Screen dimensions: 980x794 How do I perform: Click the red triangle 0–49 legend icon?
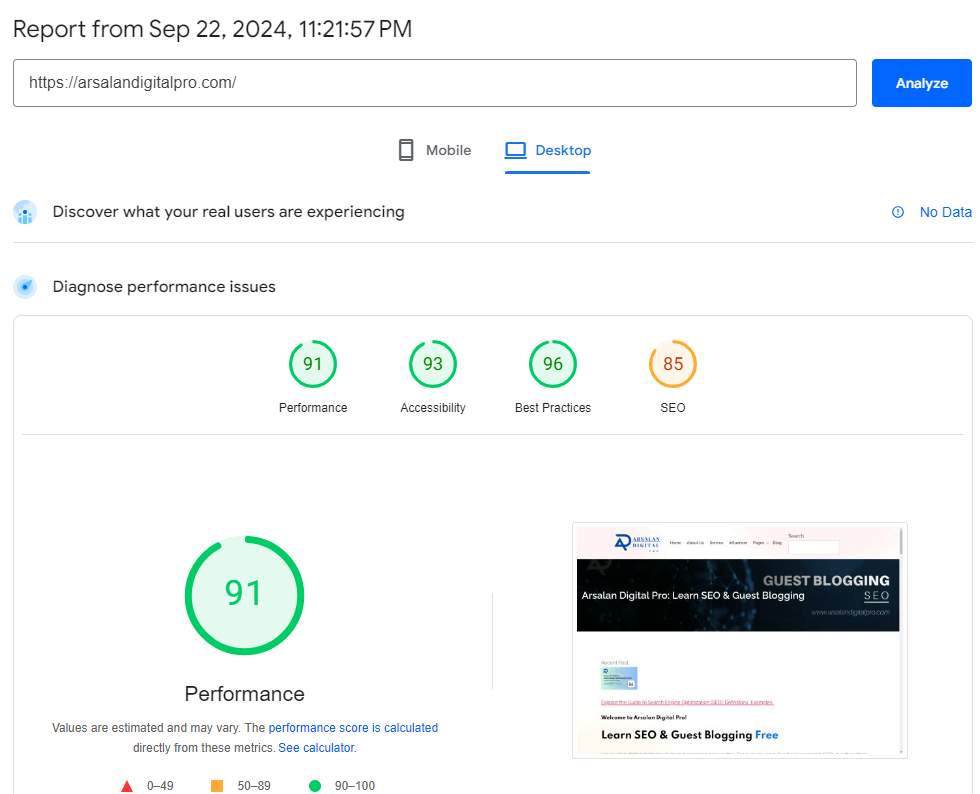[127, 786]
